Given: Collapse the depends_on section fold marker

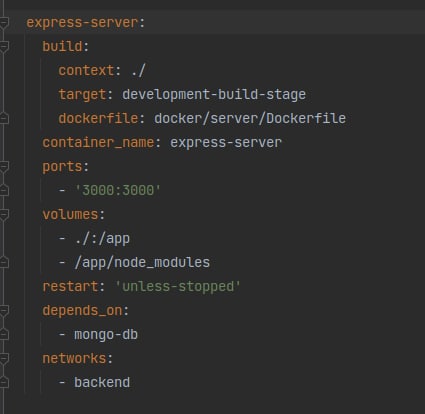Looking at the screenshot, I should [4, 310].
